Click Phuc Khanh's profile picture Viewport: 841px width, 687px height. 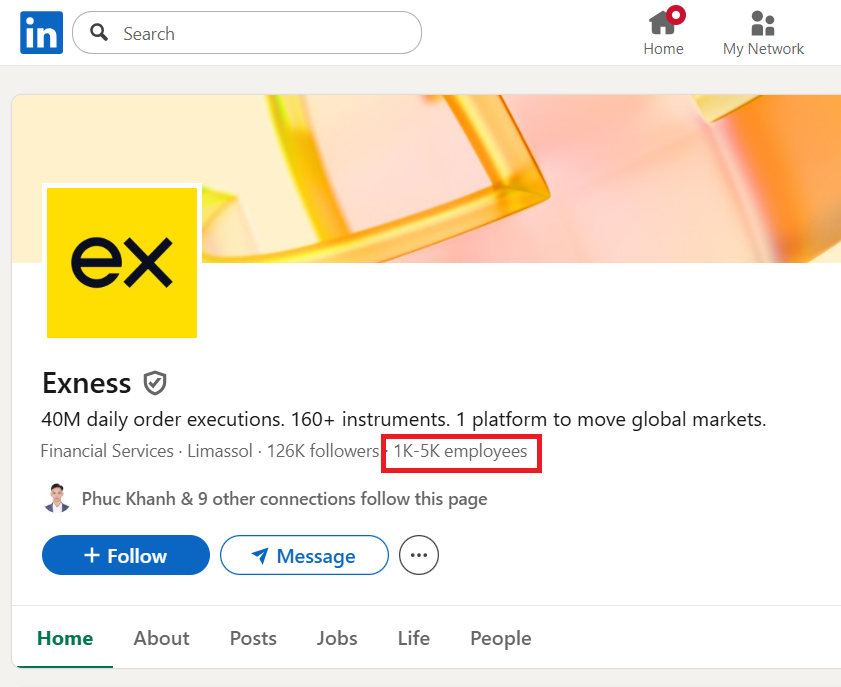pos(57,498)
